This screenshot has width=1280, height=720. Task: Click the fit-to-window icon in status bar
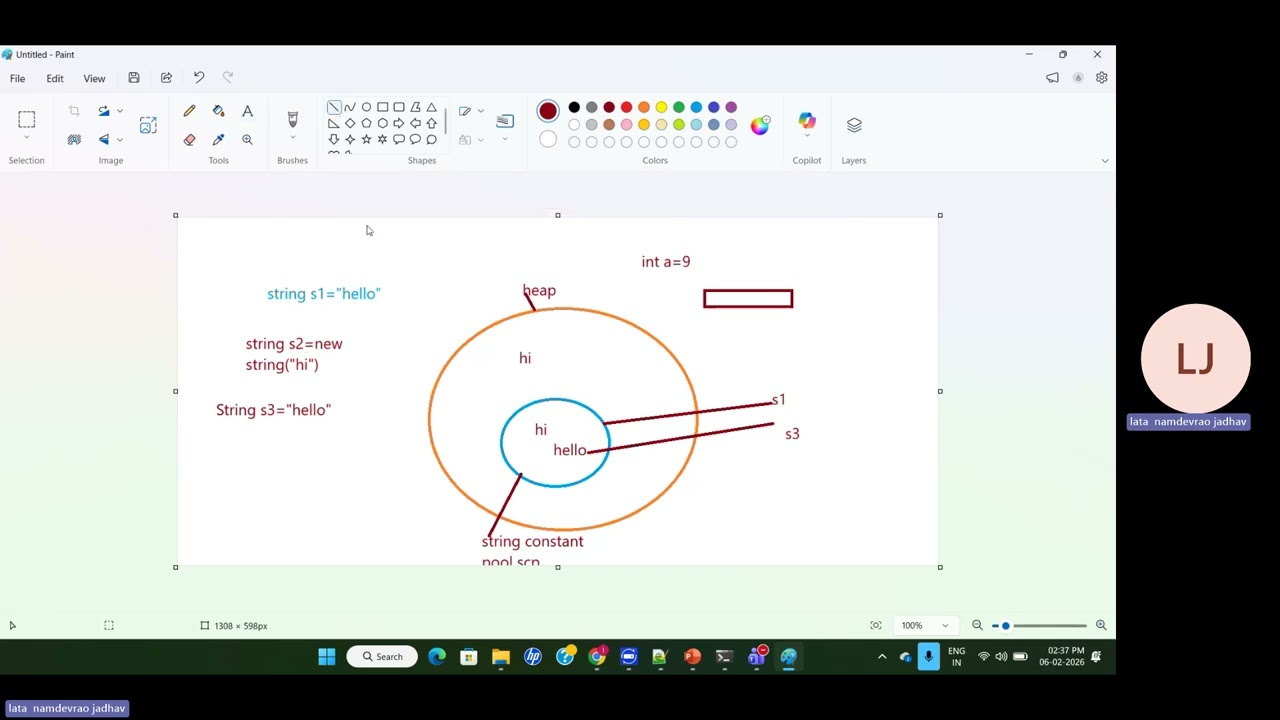tap(876, 626)
